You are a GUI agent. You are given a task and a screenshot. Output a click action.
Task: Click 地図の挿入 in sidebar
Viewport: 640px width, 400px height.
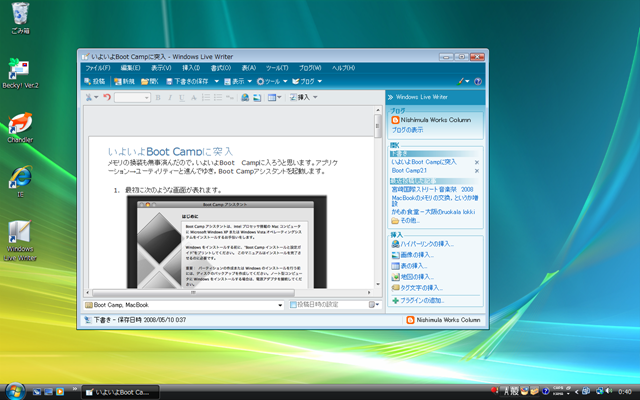pos(413,277)
